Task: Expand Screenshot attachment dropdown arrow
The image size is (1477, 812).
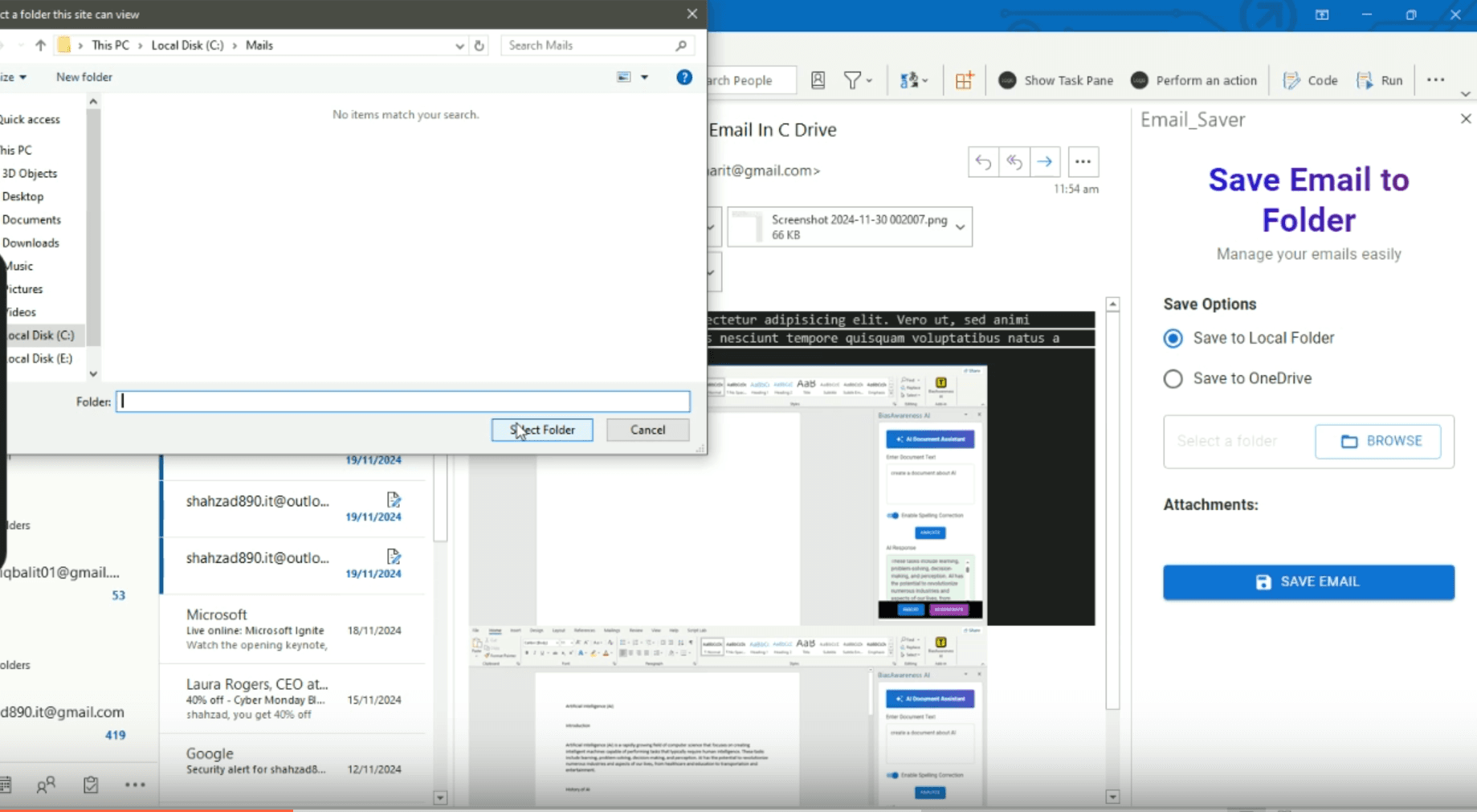Action: [x=960, y=227]
